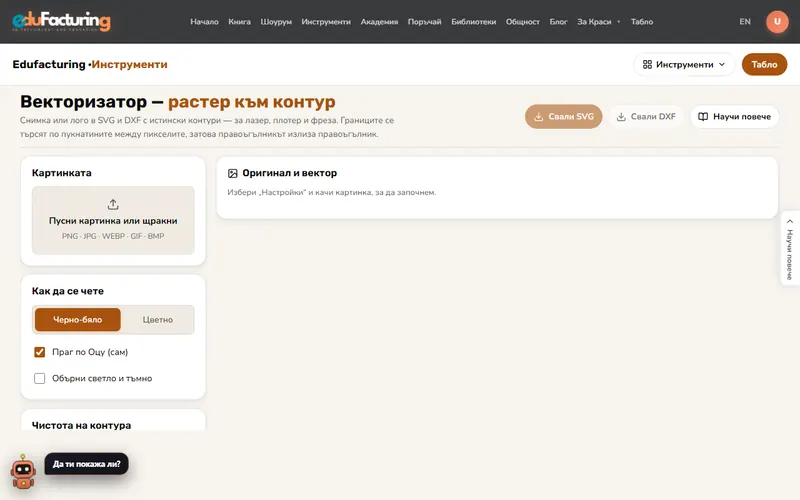Open the Табло link in top nav
800x500 pixels.
[642, 21]
